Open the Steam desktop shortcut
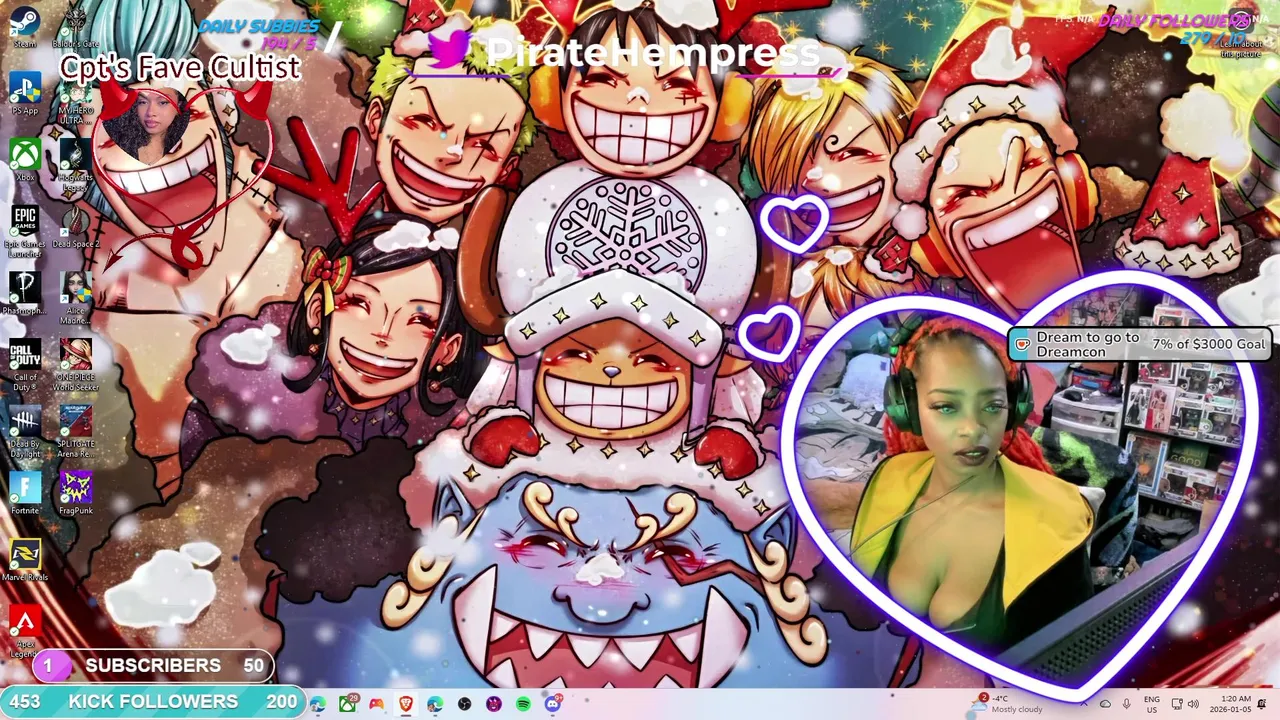 pos(25,27)
